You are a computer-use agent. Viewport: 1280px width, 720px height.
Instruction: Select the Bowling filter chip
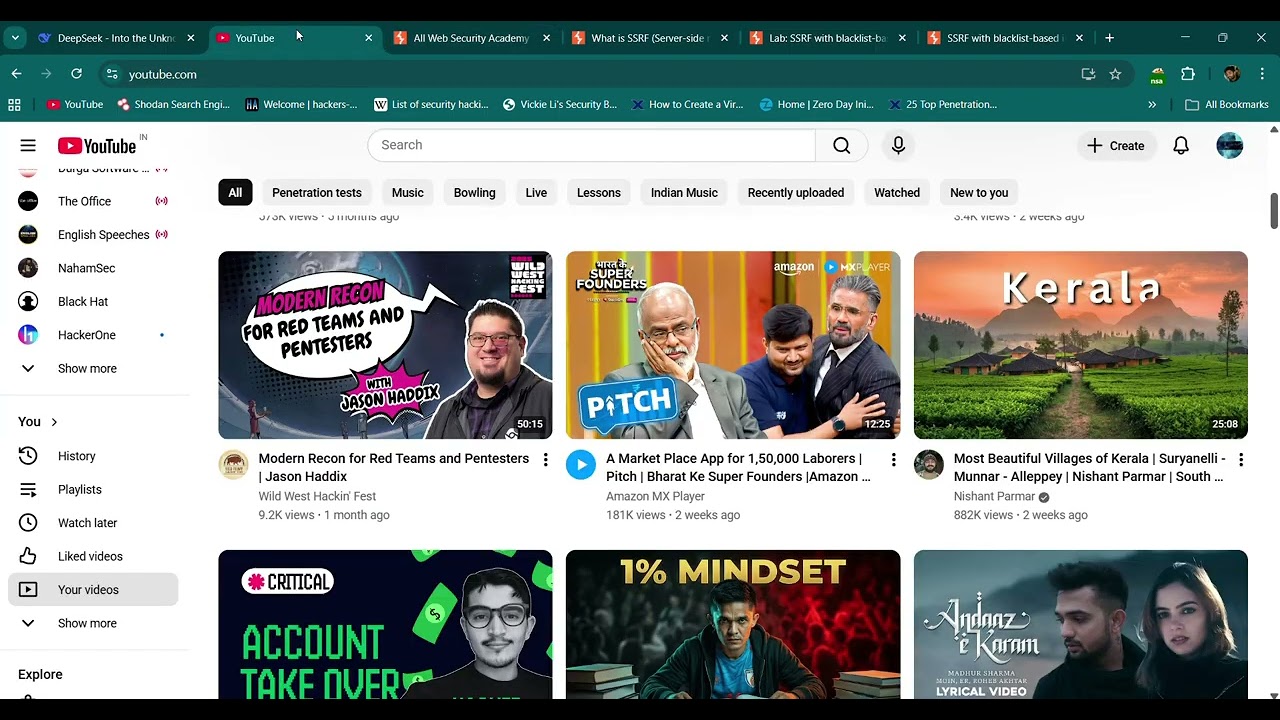(x=475, y=193)
